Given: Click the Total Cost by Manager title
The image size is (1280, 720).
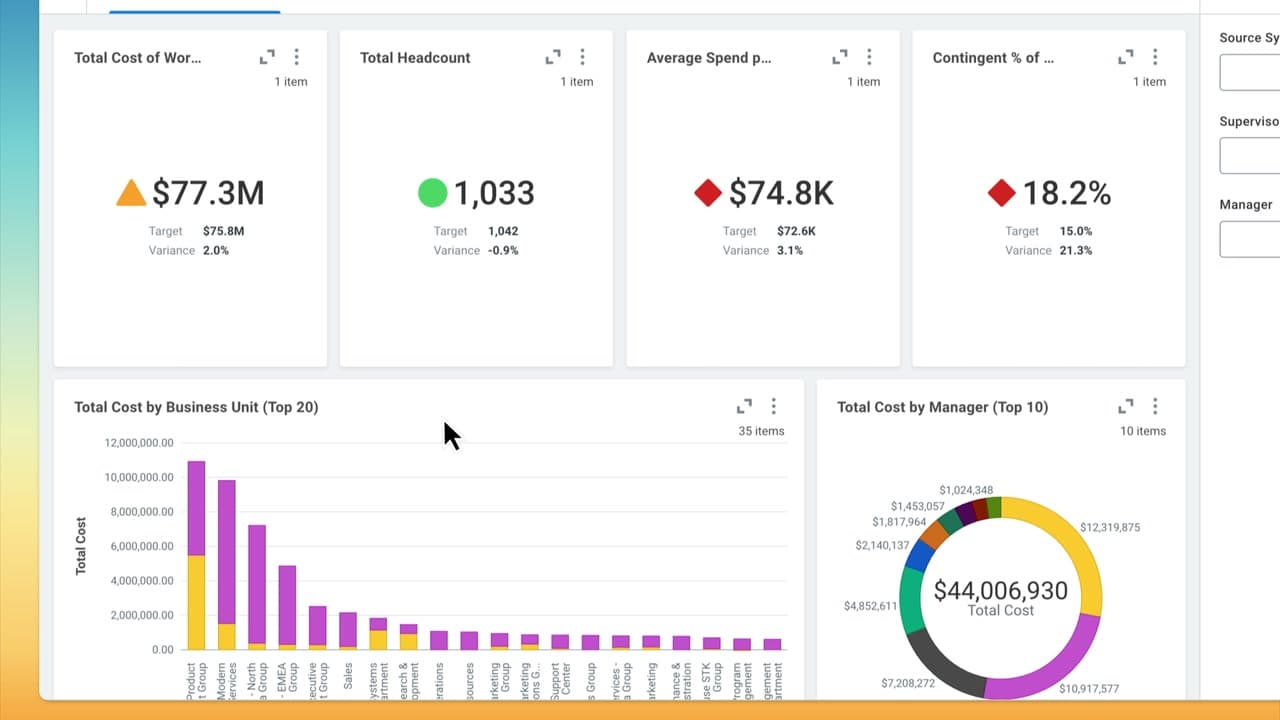Looking at the screenshot, I should (x=943, y=407).
